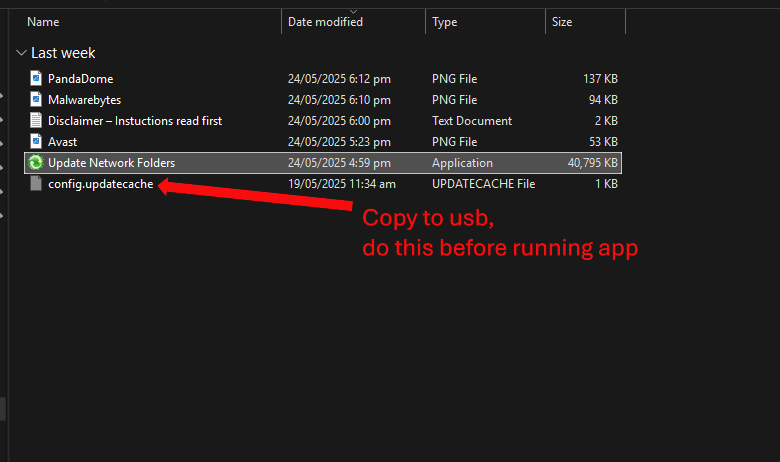Click the Avast PNG file icon
Image resolution: width=780 pixels, height=462 pixels.
tap(36, 142)
